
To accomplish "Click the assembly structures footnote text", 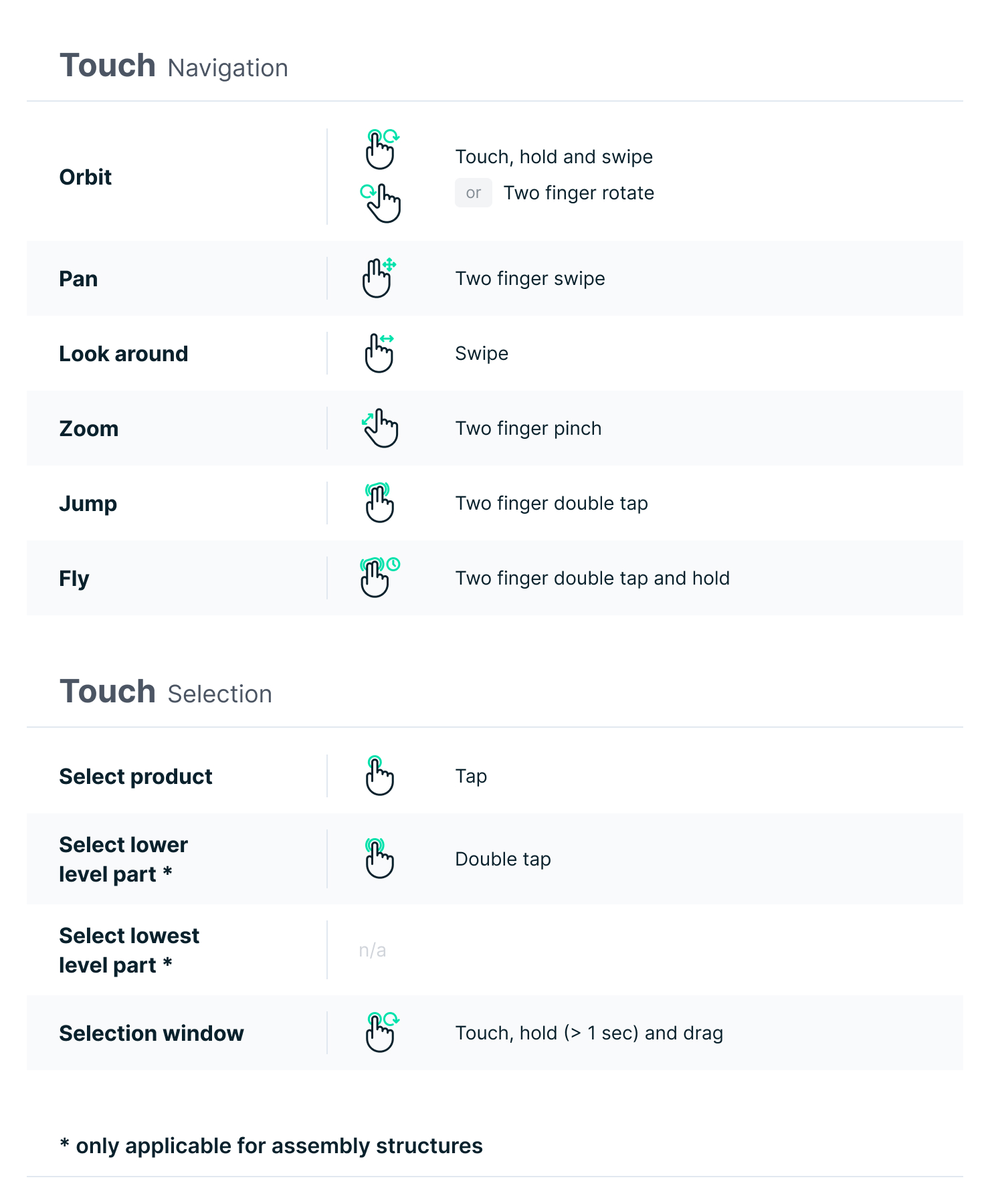I will point(272,1146).
